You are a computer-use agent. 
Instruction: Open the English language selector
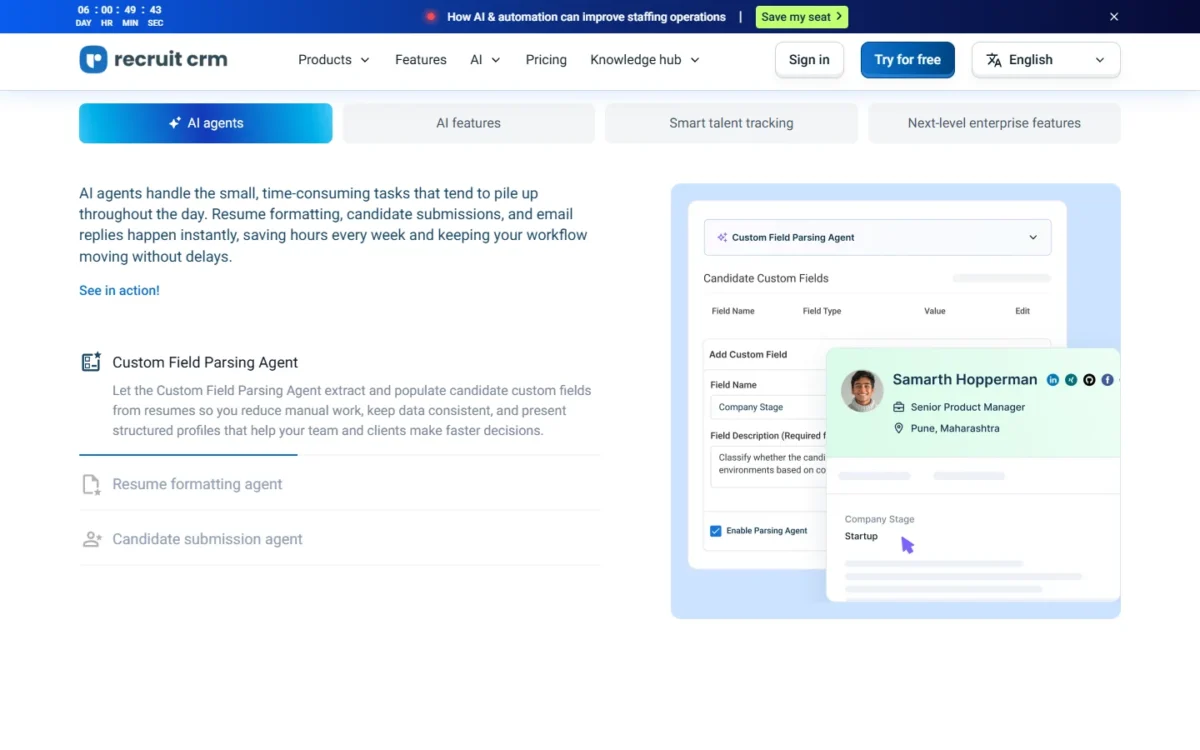(1046, 60)
